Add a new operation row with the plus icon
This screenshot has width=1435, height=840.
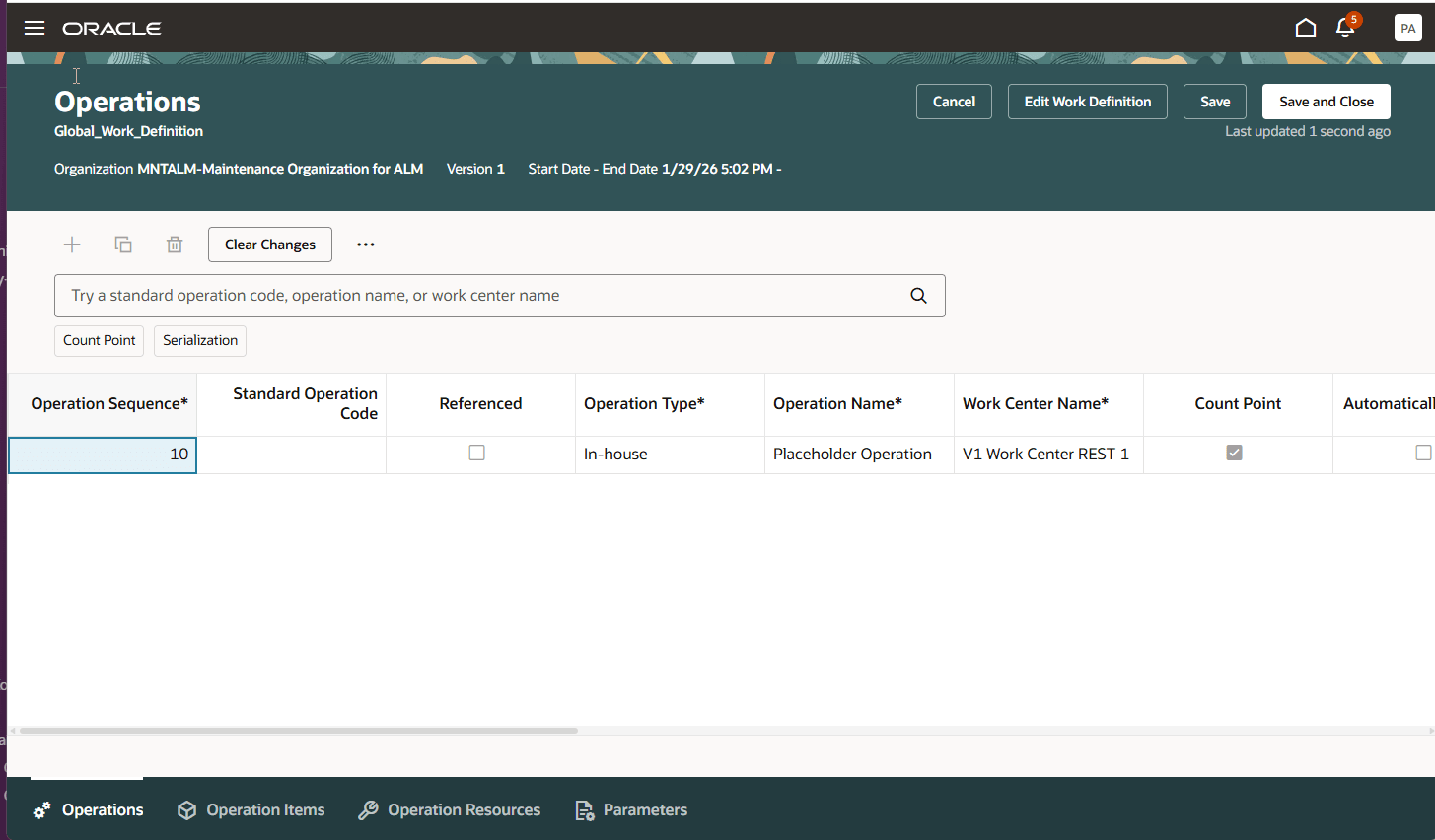point(71,244)
